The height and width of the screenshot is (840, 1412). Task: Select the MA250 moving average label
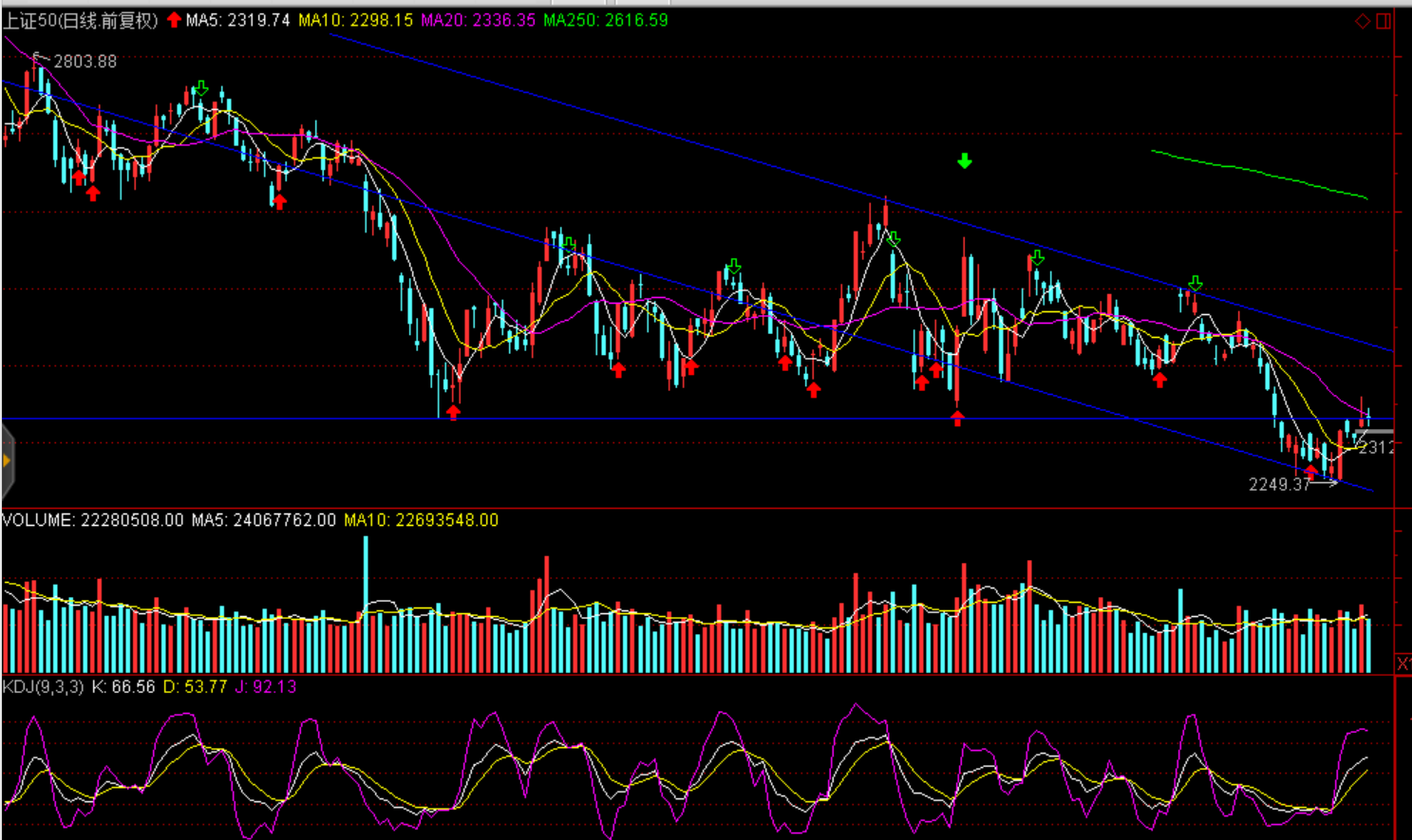pyautogui.click(x=605, y=20)
